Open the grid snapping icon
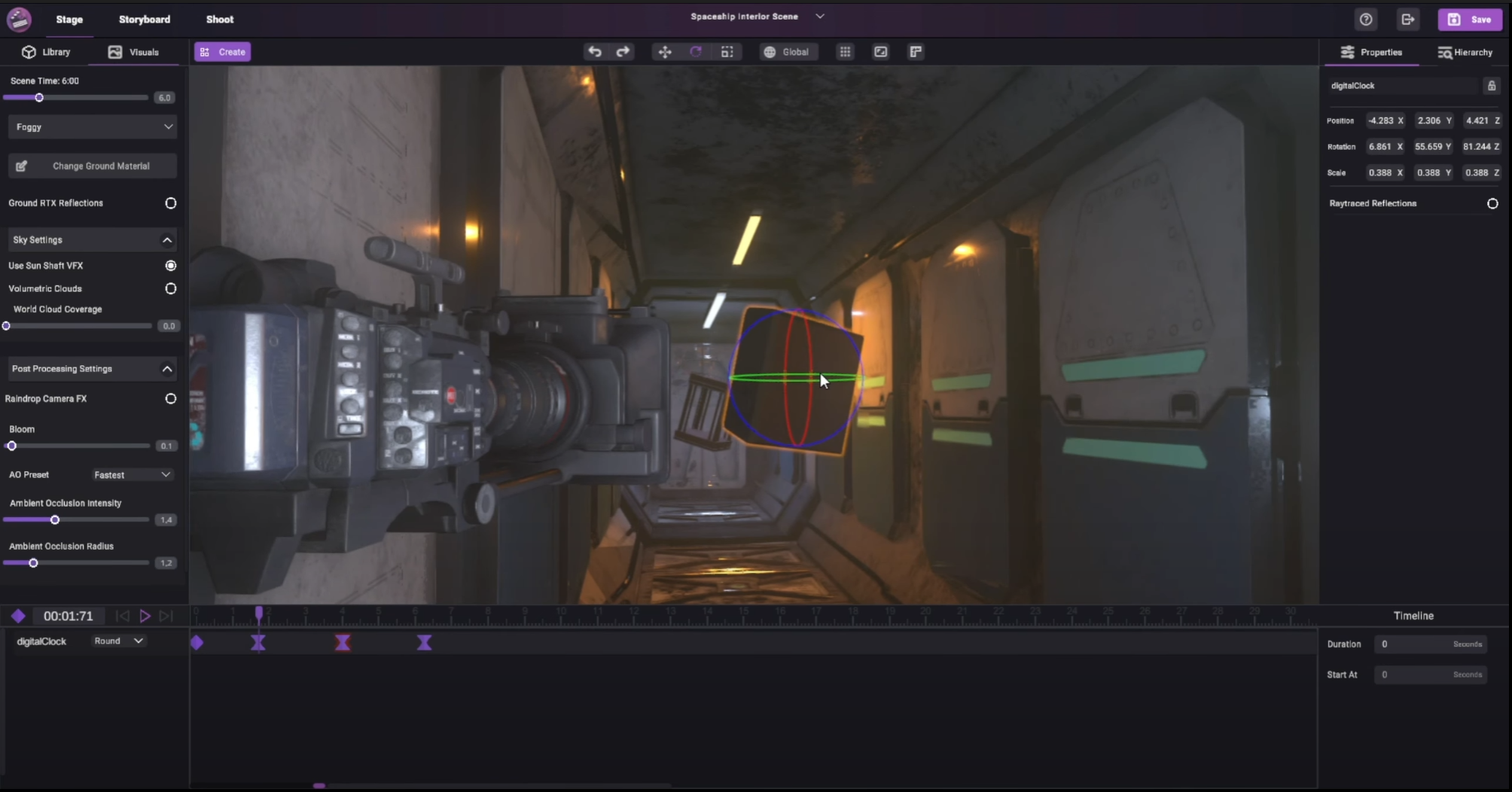Viewport: 1512px width, 792px height. pyautogui.click(x=845, y=51)
